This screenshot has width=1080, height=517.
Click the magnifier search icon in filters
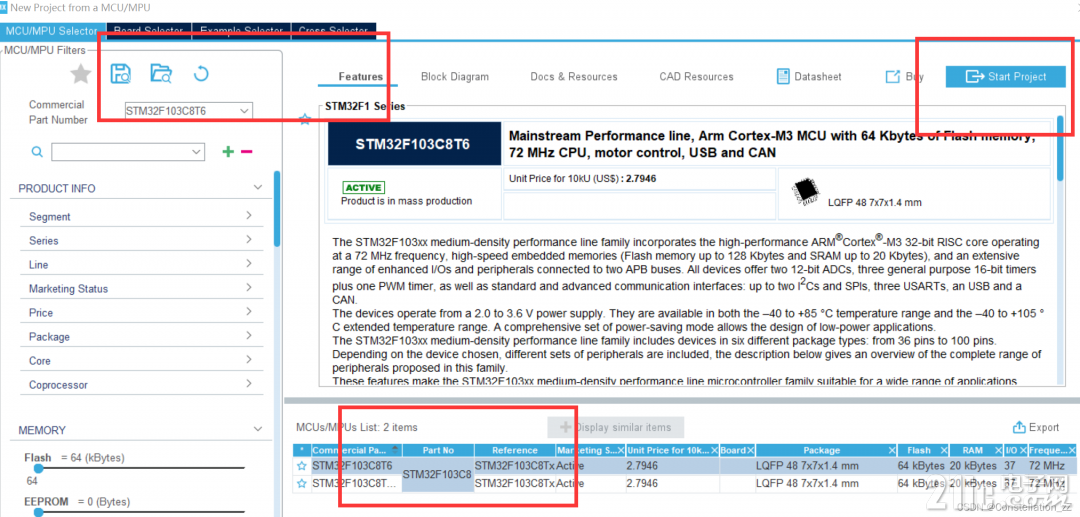point(38,151)
